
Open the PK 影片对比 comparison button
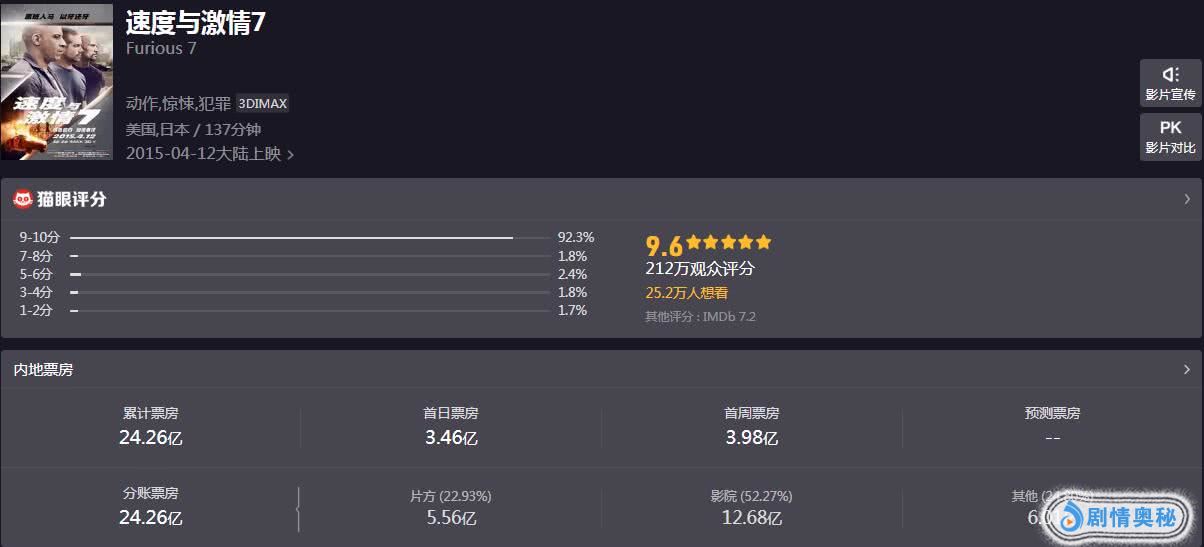(x=1170, y=136)
